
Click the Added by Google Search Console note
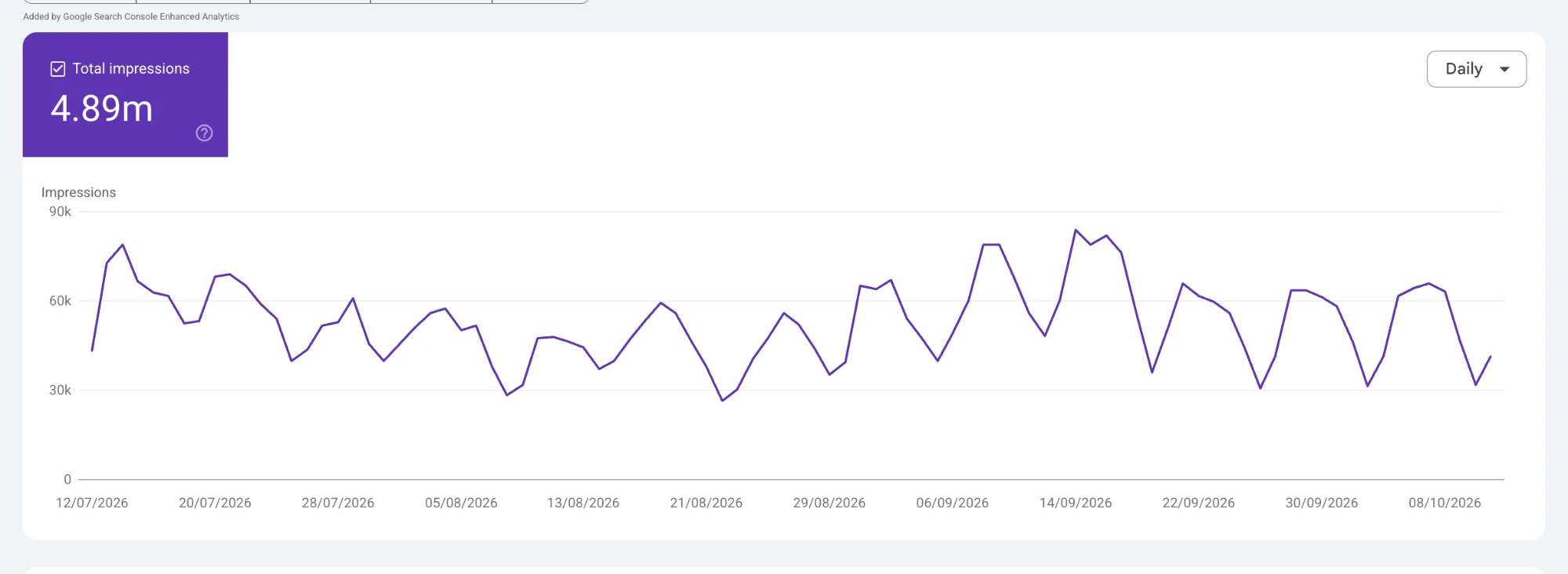131,16
